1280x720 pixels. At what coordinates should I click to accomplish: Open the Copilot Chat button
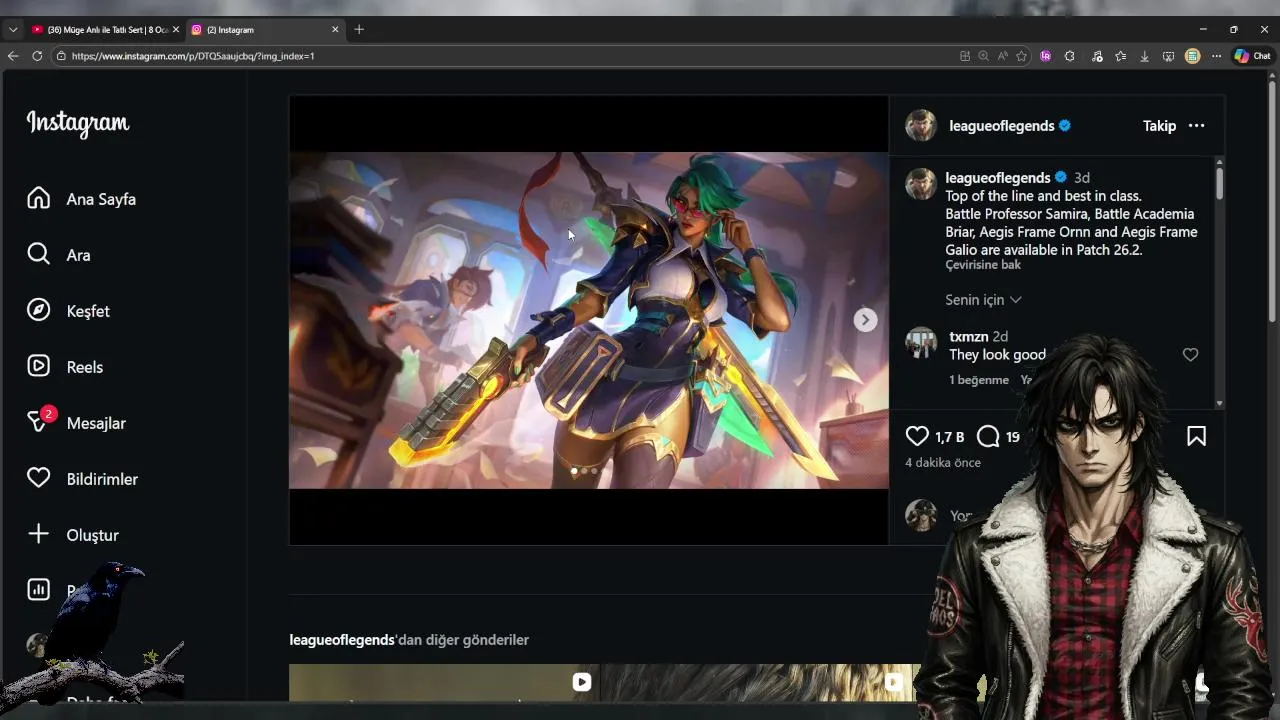point(1252,56)
